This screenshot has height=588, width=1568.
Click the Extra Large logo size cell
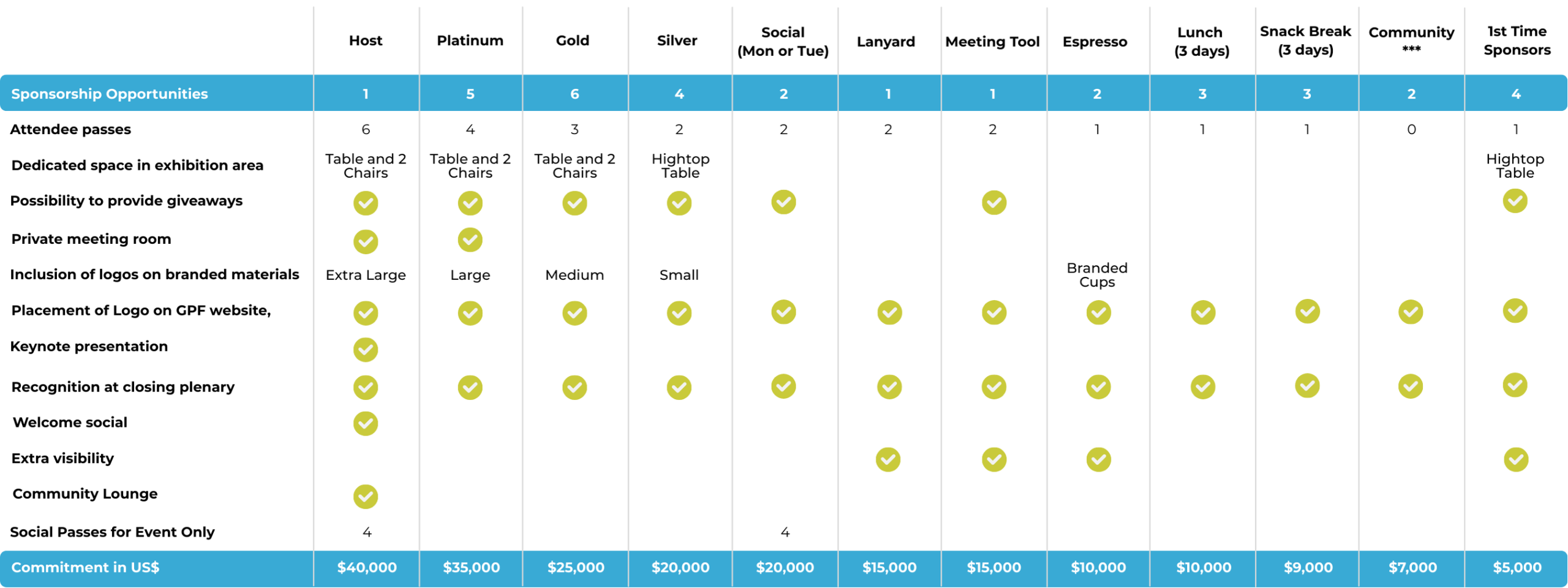tap(366, 275)
